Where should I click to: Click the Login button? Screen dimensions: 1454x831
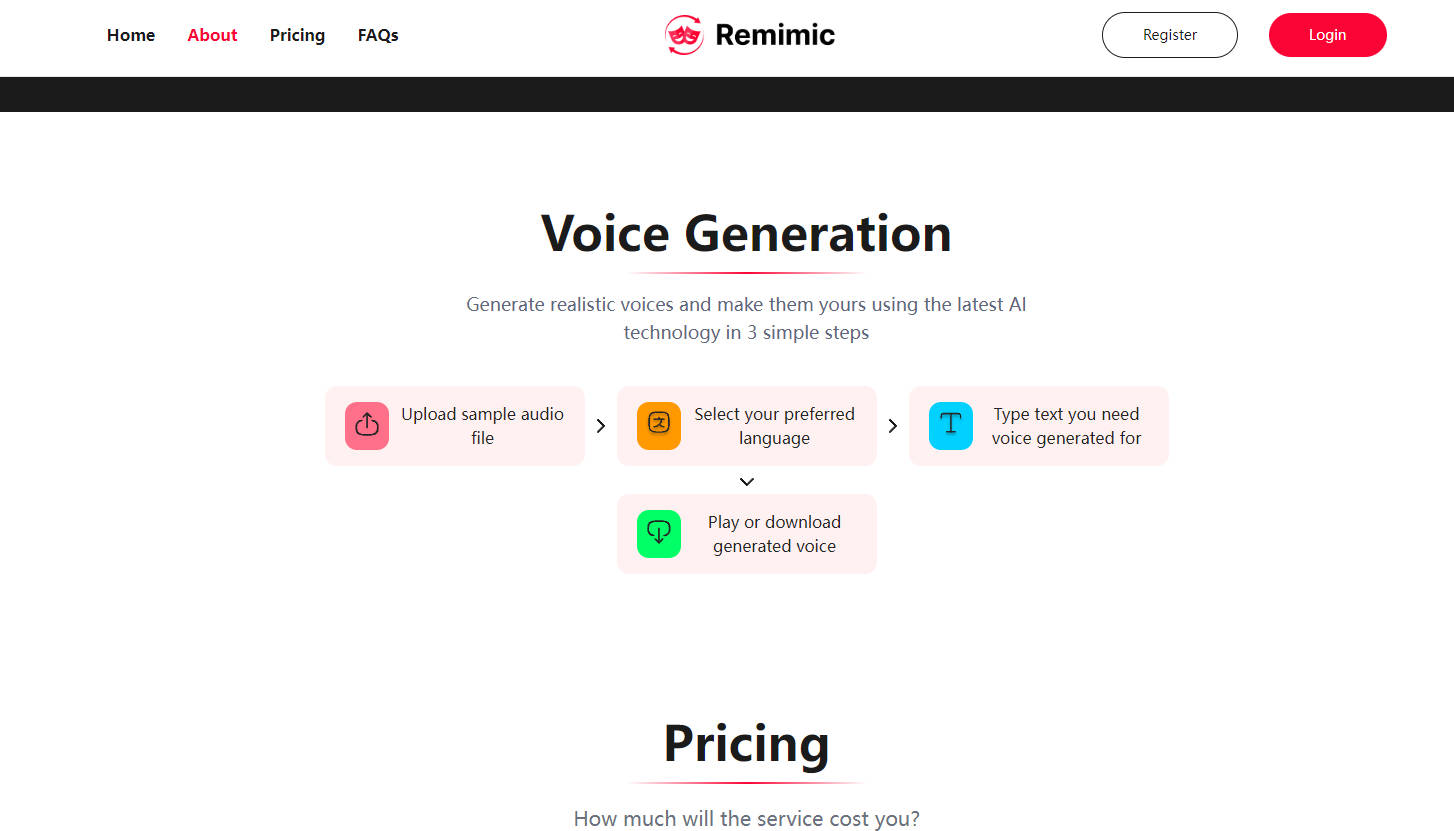point(1327,34)
